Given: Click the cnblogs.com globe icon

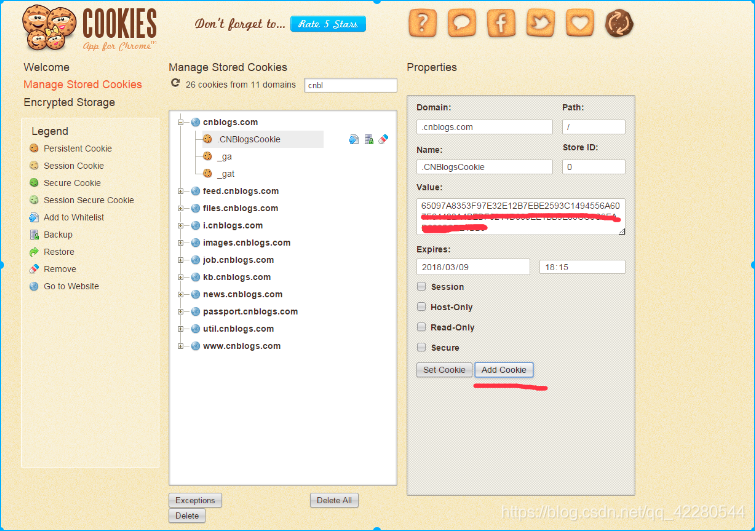Looking at the screenshot, I should click(195, 122).
